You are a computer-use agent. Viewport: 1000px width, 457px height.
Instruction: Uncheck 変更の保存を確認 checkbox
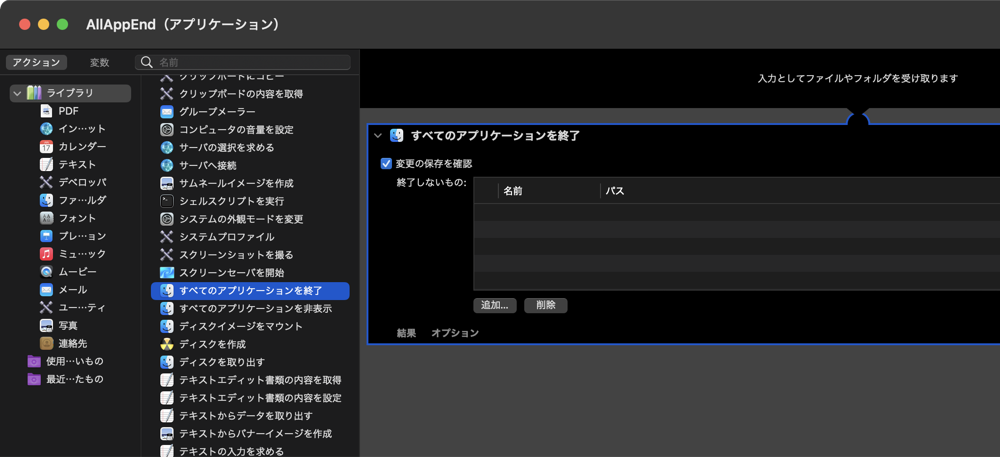point(386,163)
